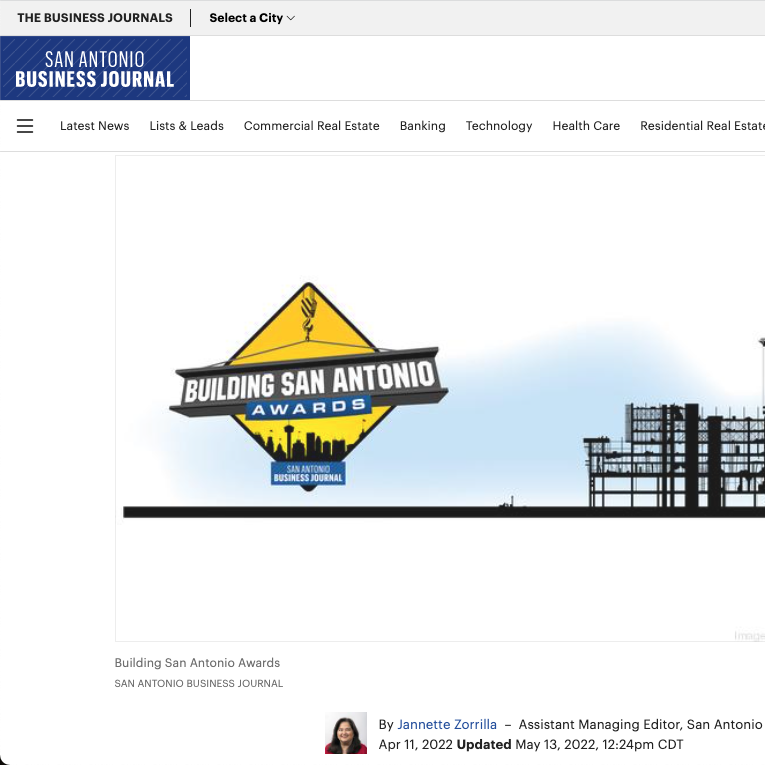Image resolution: width=765 pixels, height=765 pixels.
Task: Click Jannette Zorrilla's author photo
Action: coord(346,733)
